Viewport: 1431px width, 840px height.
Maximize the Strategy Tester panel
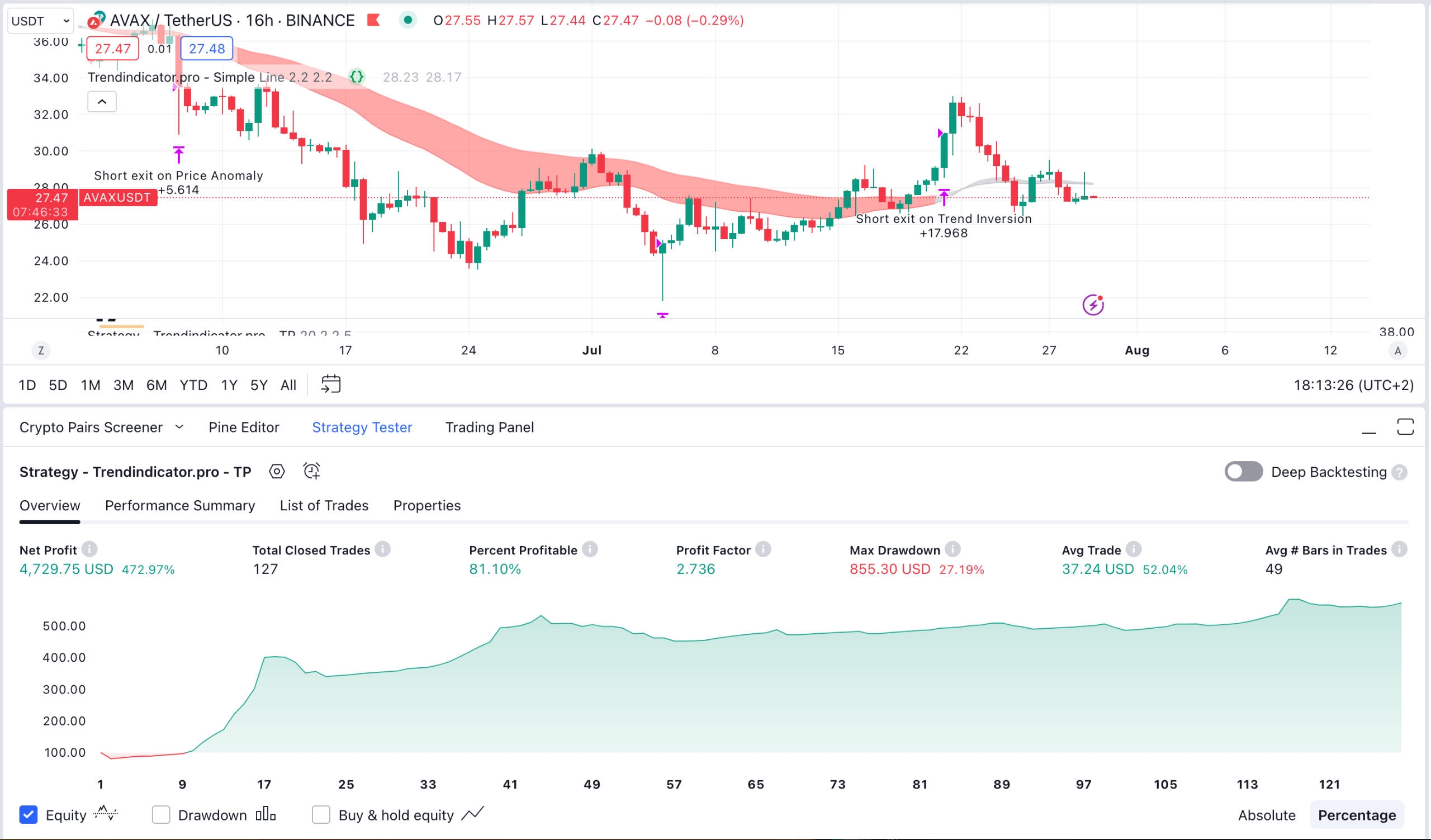(x=1406, y=427)
